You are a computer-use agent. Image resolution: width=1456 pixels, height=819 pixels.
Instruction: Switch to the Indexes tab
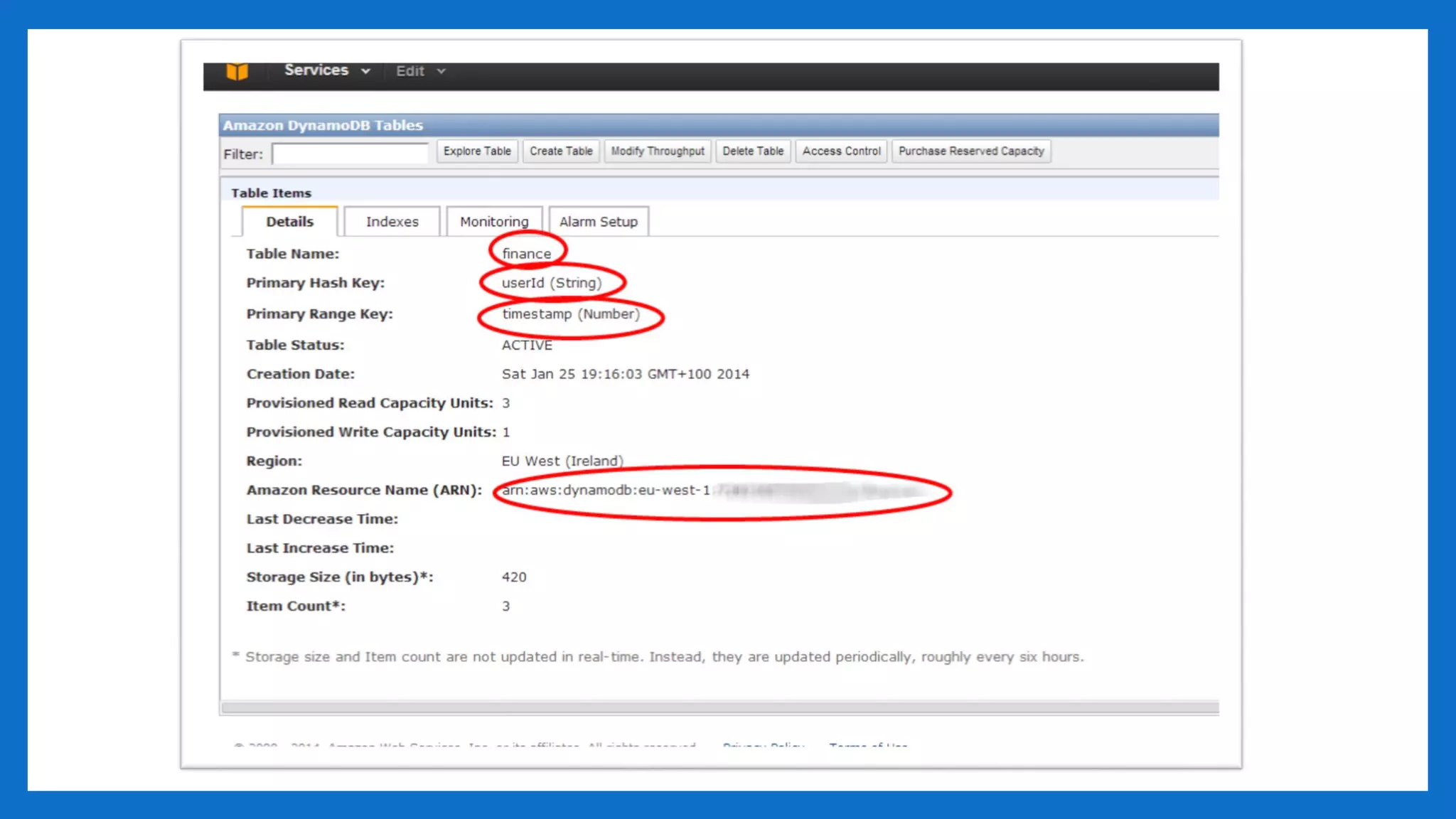tap(392, 222)
